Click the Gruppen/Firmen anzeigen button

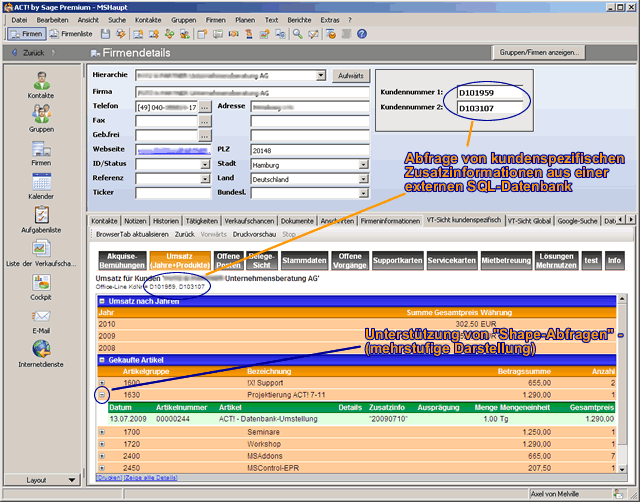(x=538, y=52)
